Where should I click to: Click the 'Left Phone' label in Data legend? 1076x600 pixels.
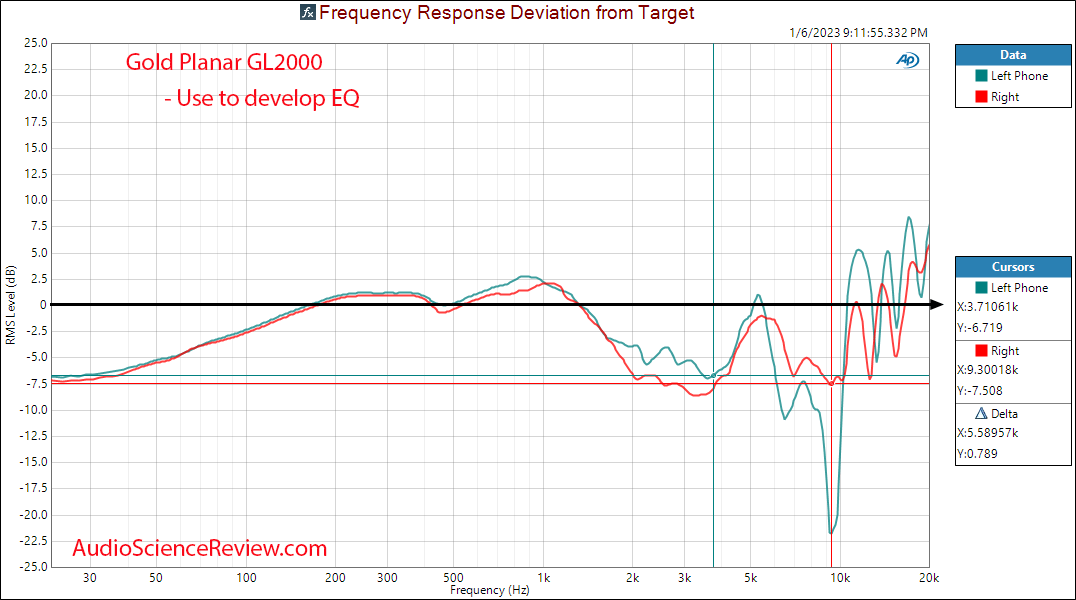pos(1019,76)
